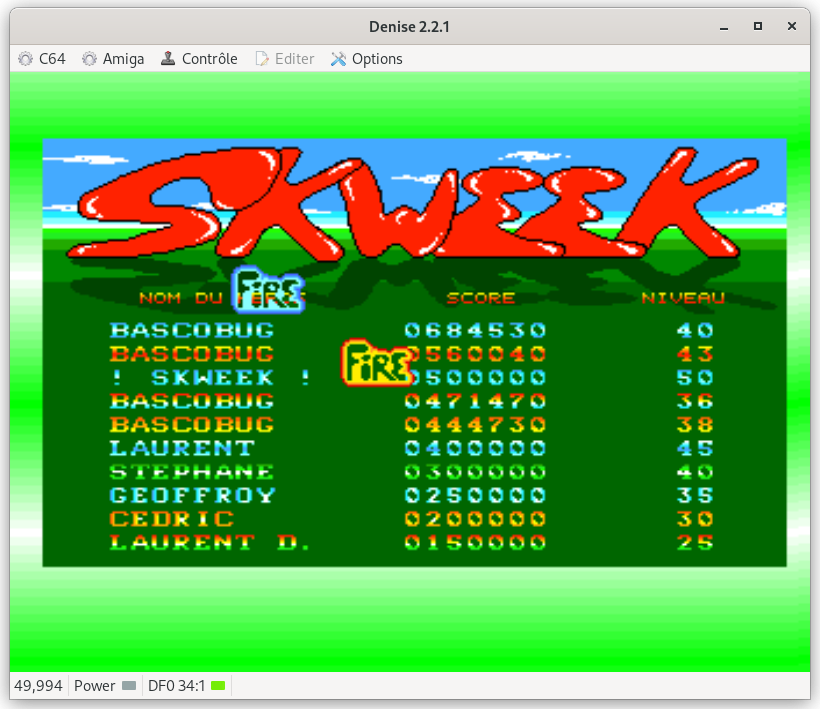This screenshot has height=709, width=820.
Task: Click the blue FIRE sprite
Action: pos(268,291)
